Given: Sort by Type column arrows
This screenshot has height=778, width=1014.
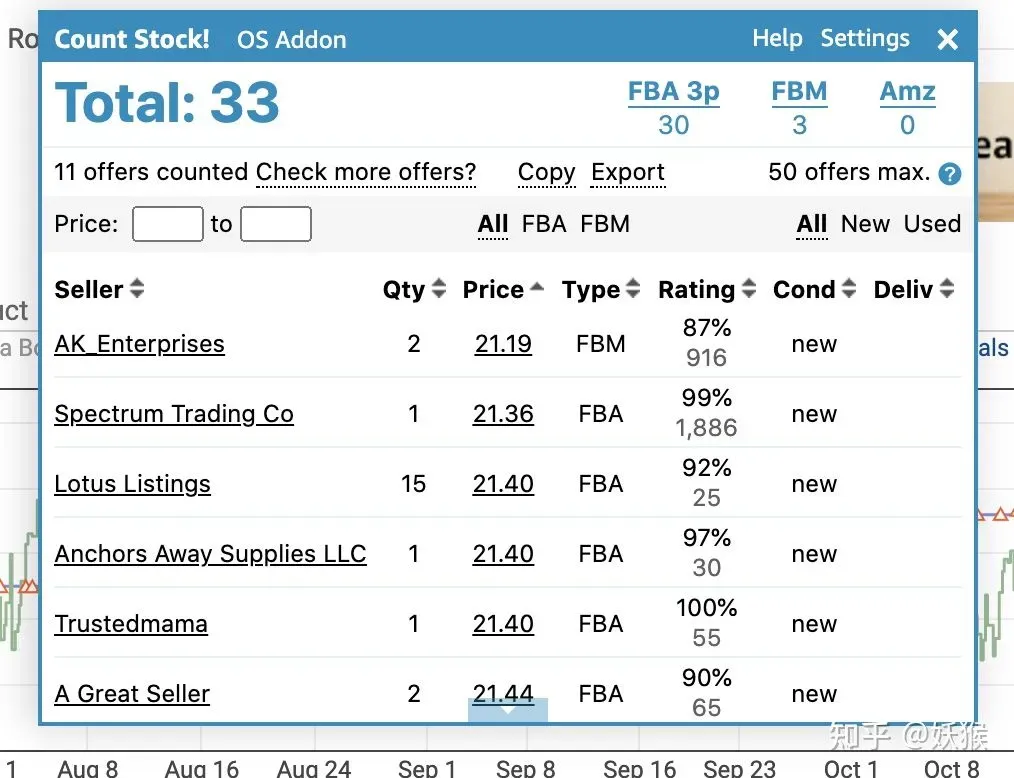Looking at the screenshot, I should point(632,288).
